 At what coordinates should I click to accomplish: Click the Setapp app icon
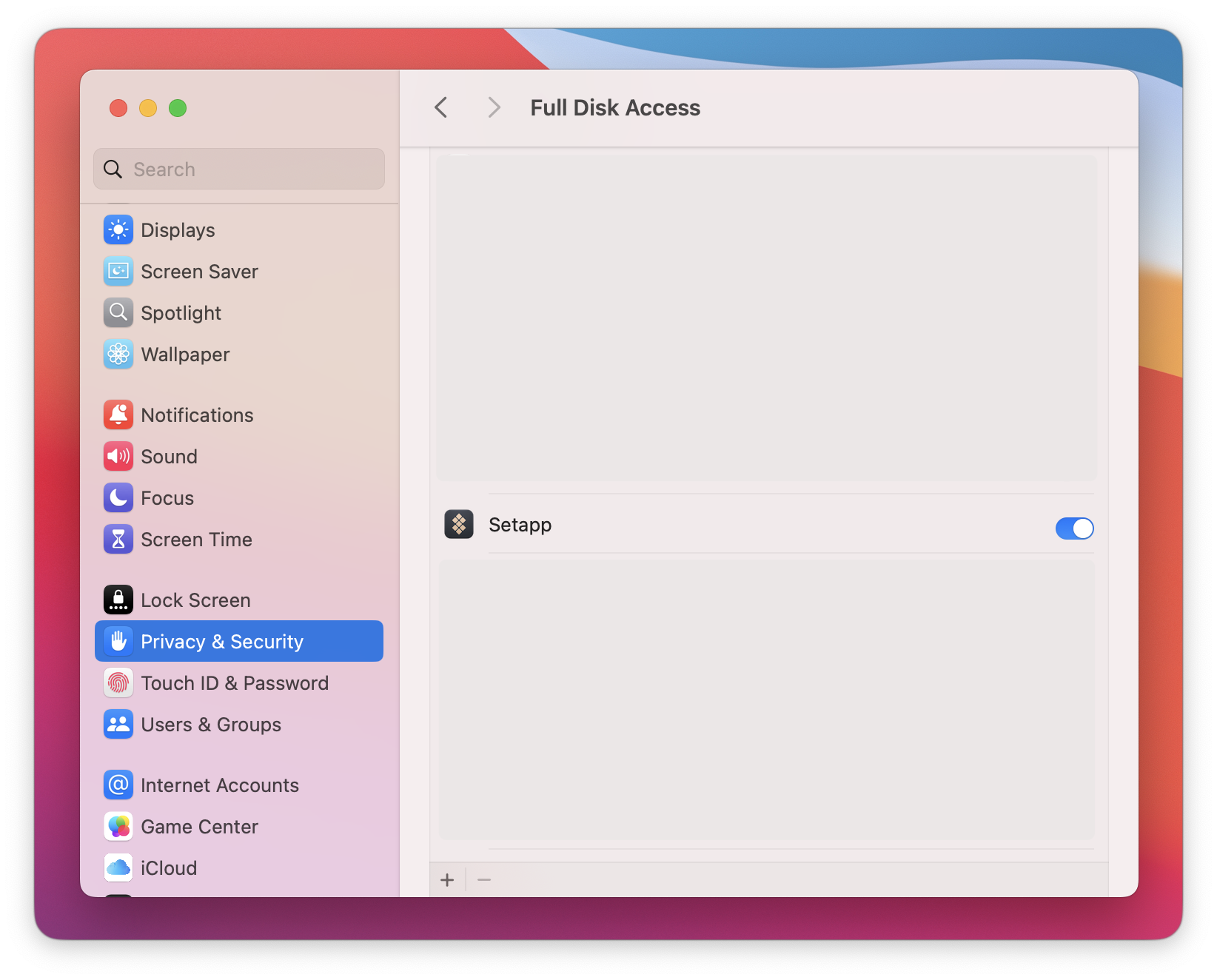[x=459, y=524]
